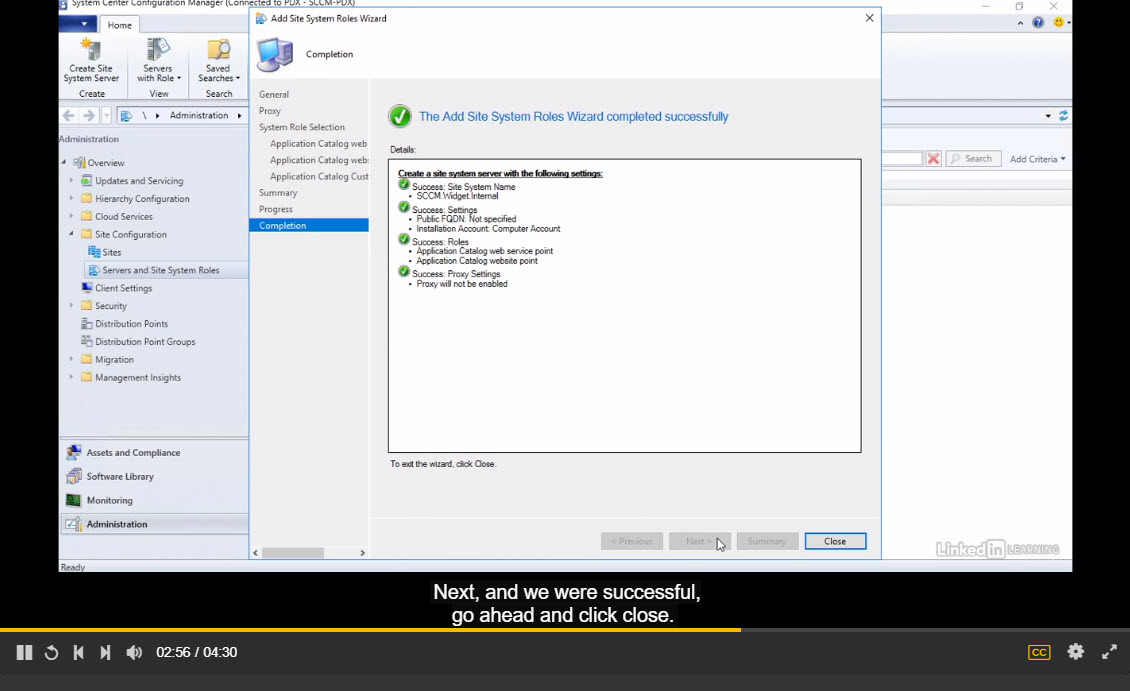Click the System Role Selection step
The image size is (1130, 691).
(302, 127)
